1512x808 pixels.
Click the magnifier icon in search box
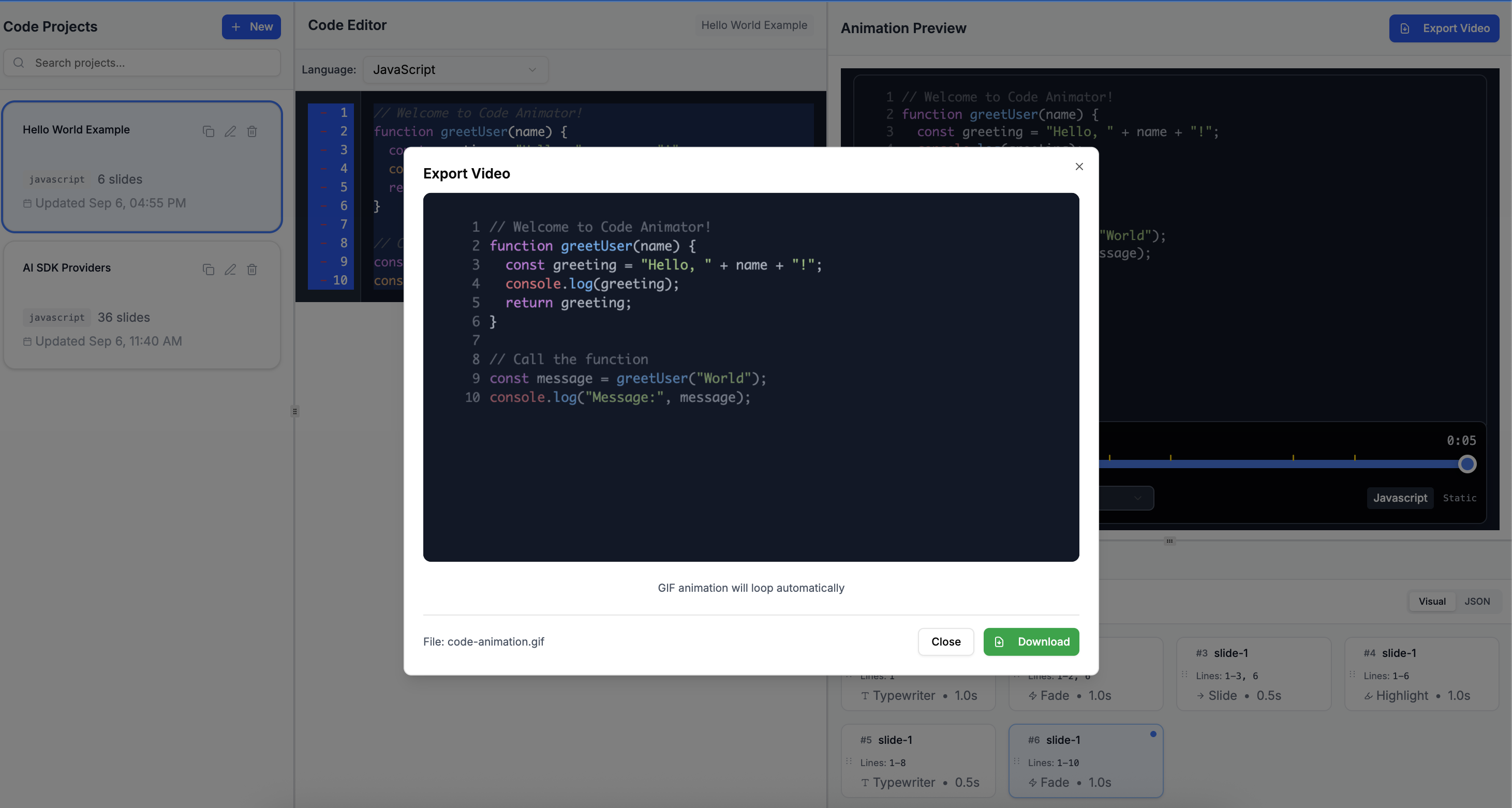tap(19, 63)
